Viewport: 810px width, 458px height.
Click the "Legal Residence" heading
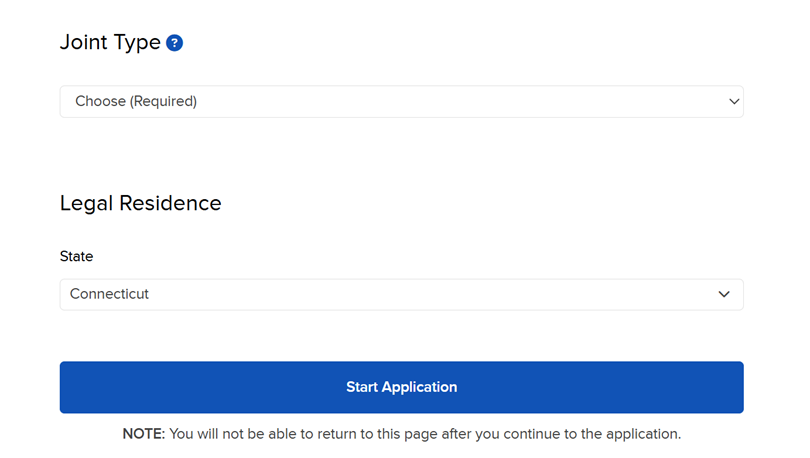click(141, 203)
